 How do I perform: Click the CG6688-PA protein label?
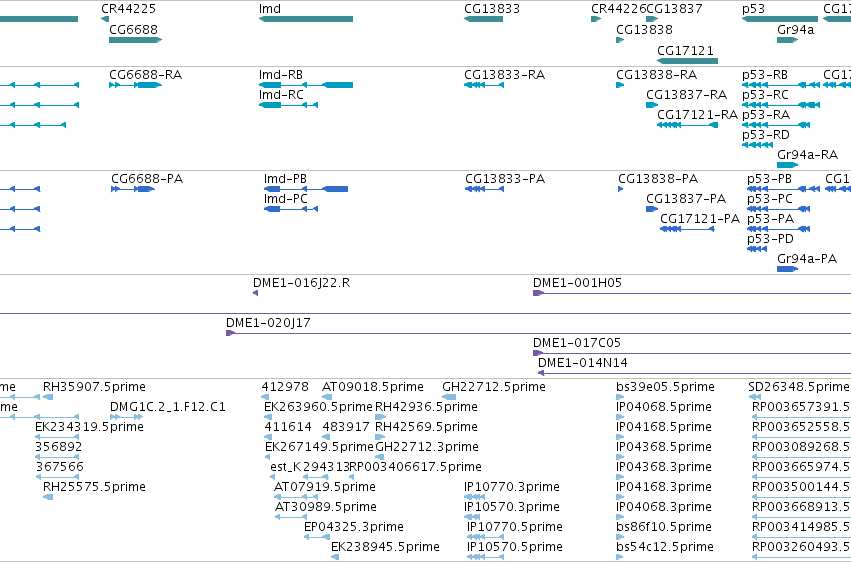point(147,179)
